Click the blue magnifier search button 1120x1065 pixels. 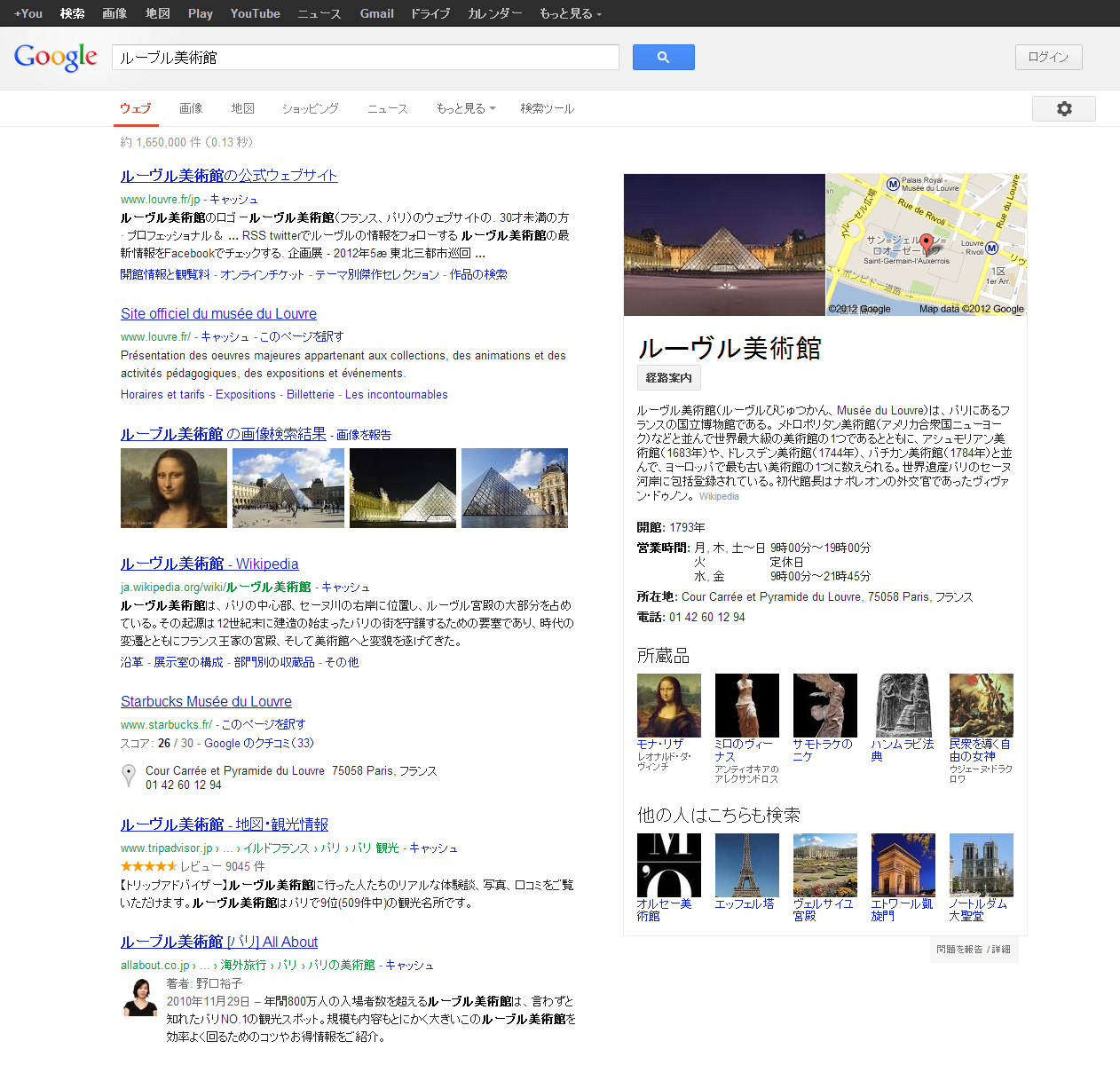663,57
